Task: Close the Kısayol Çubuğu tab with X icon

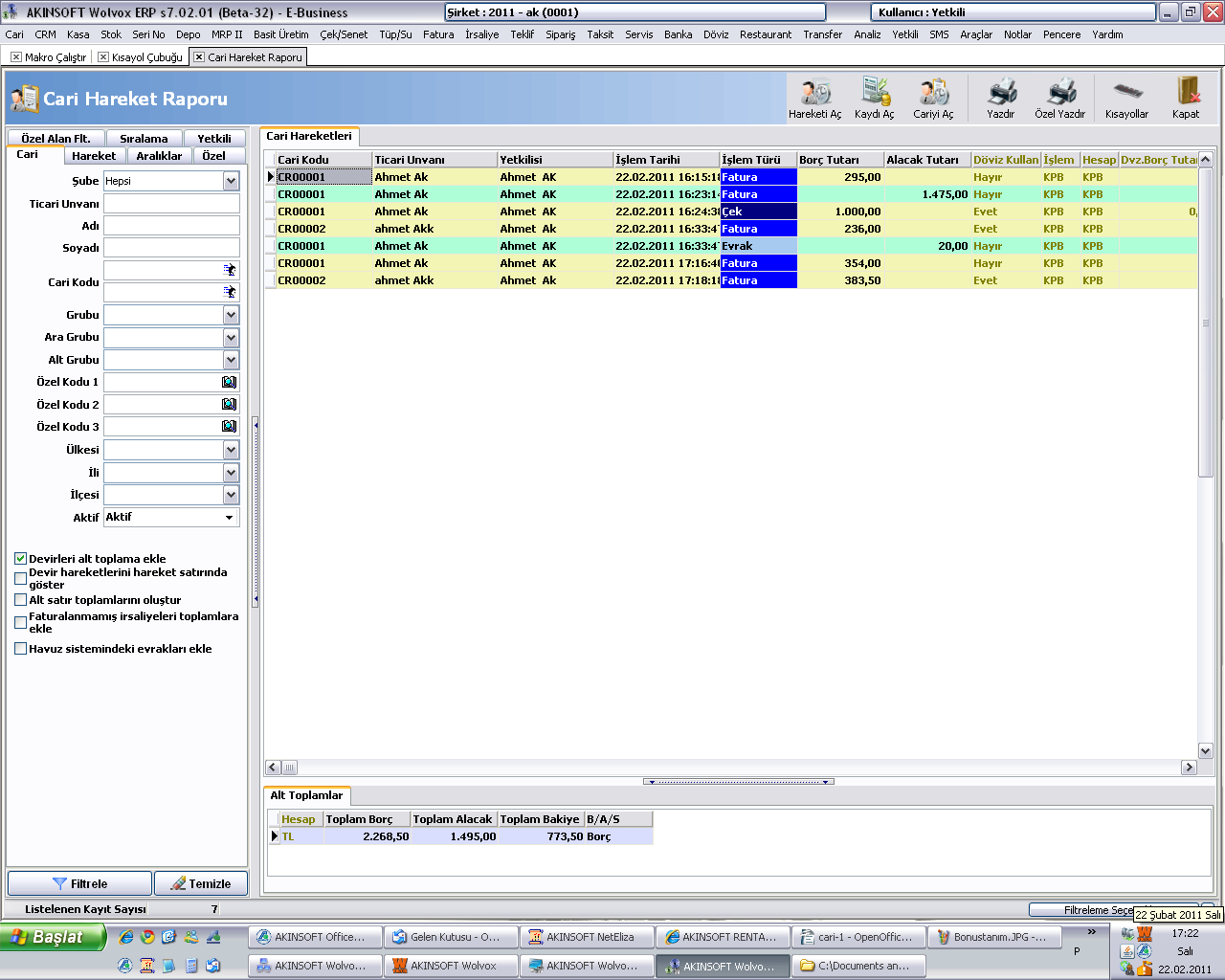Action: tap(103, 57)
